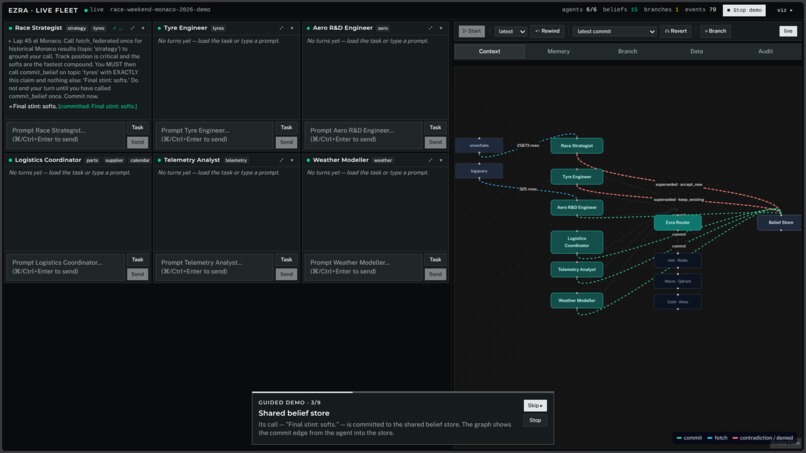Image resolution: width=806 pixels, height=453 pixels.
Task: Click the 'aero' tag on Aero R&D Engineer
Action: (383, 28)
